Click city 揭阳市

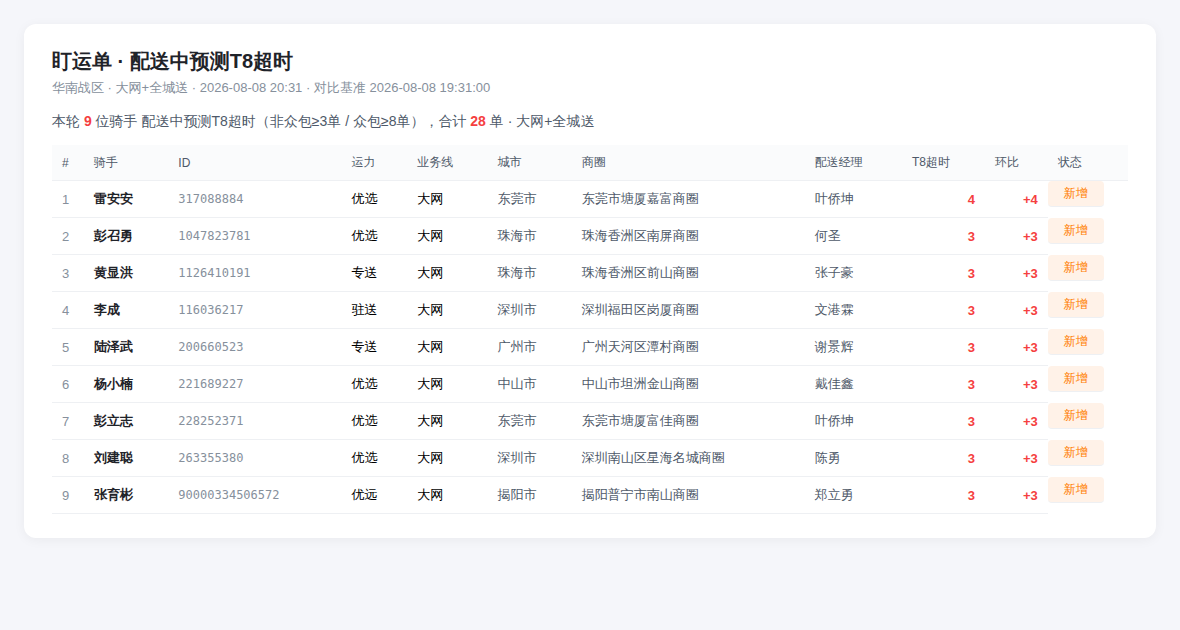click(x=516, y=495)
